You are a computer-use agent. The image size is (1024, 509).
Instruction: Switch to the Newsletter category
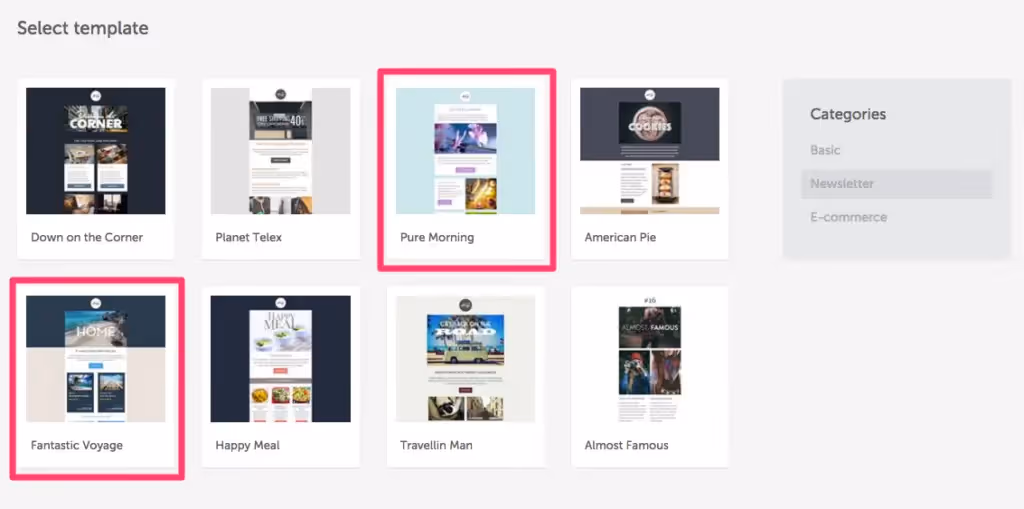point(896,184)
